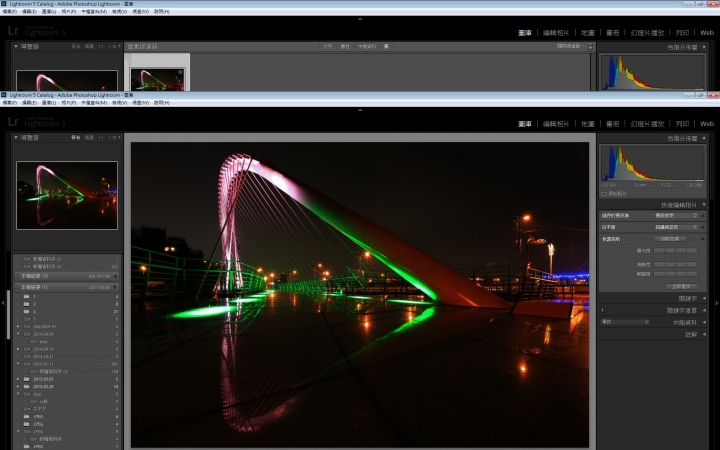The width and height of the screenshot is (720, 450).
Task: Collapse the top module panel in front window
Action: (360, 110)
